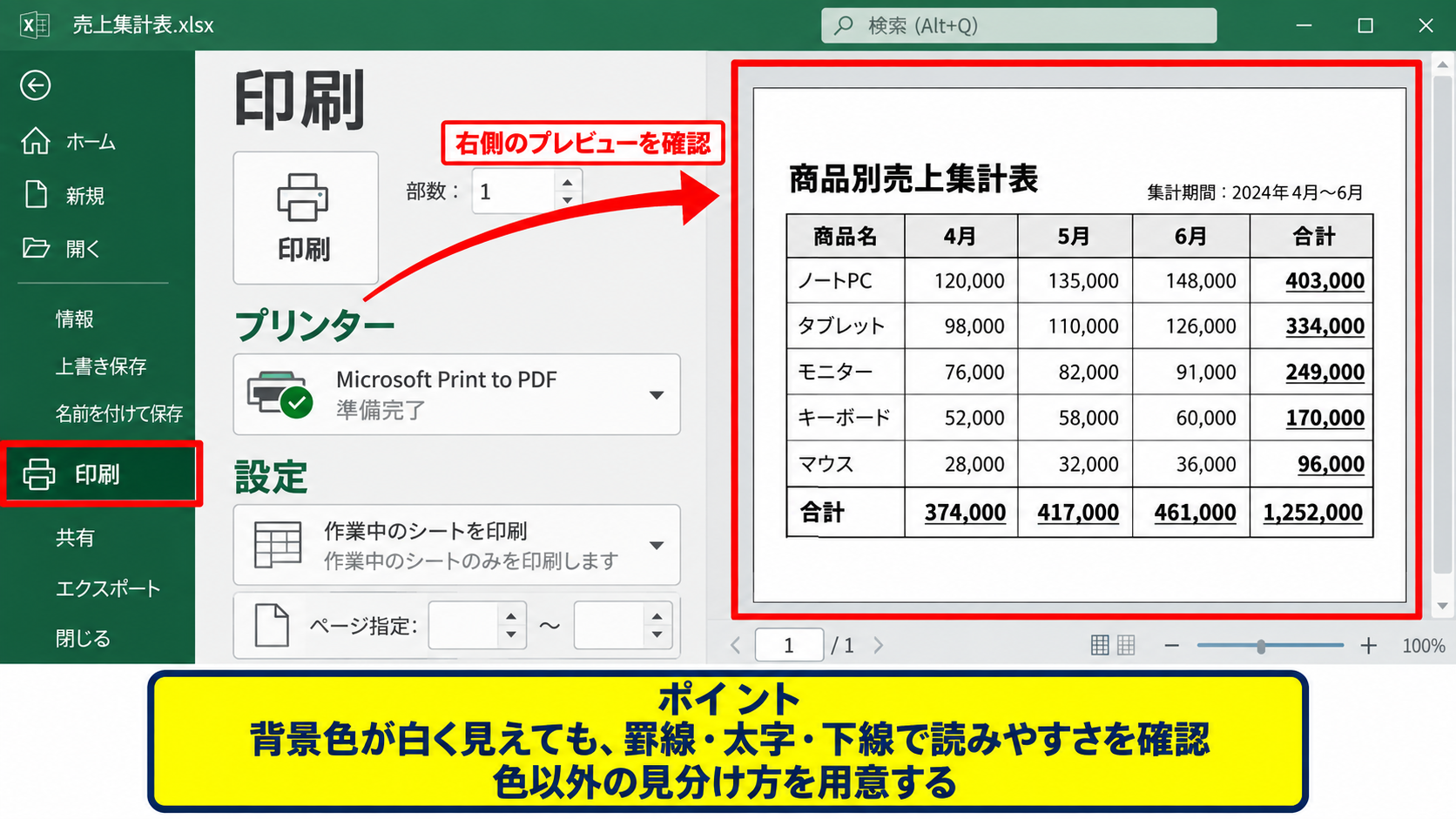
Task: Select 新規 in the sidebar
Action: [x=85, y=196]
